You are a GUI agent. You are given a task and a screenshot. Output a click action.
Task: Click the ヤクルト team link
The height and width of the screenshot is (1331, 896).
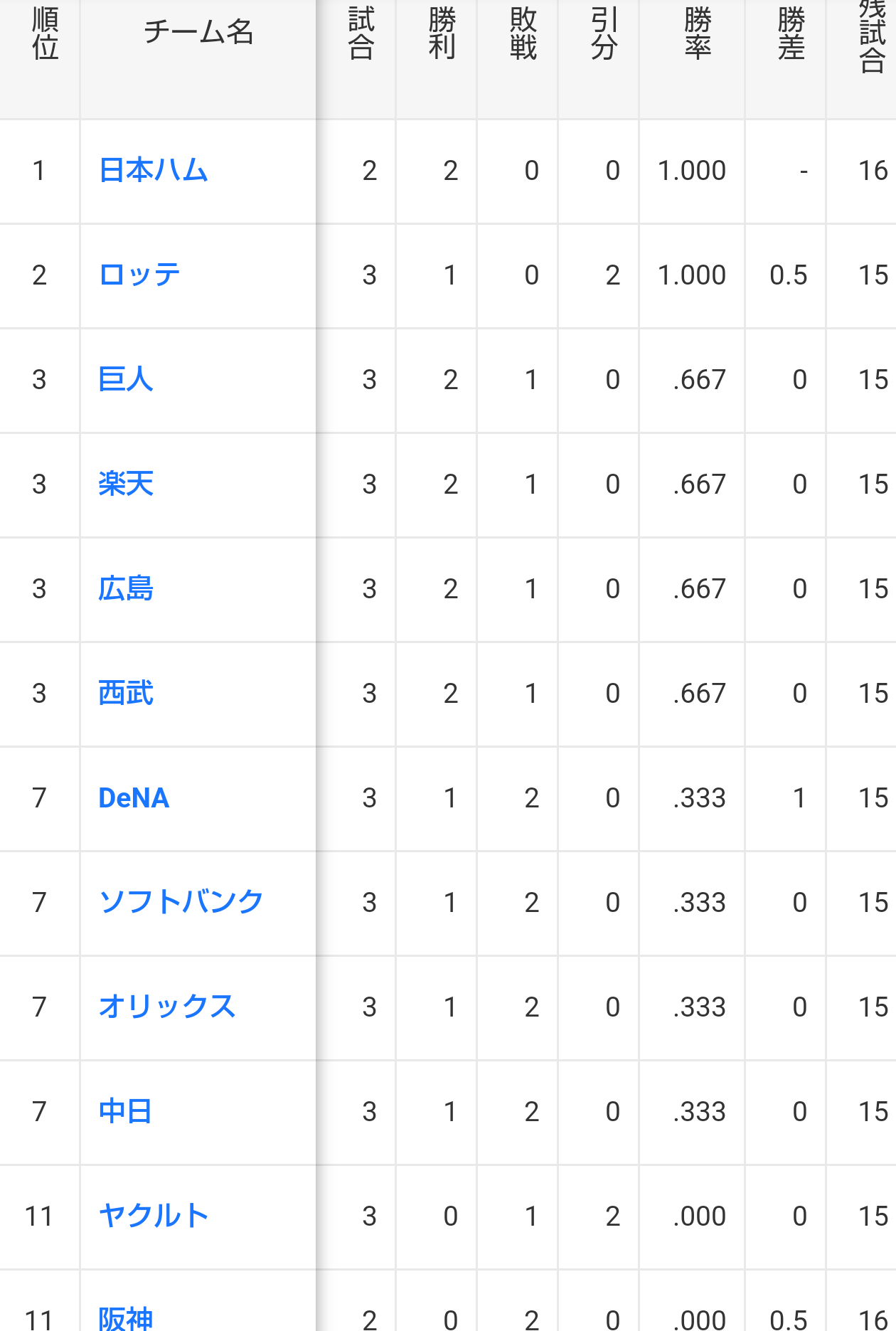153,1216
